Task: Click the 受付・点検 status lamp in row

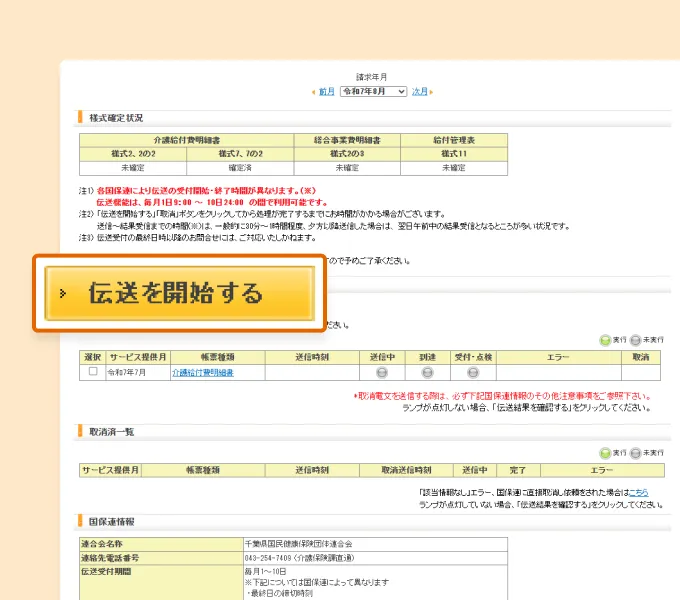Action: (x=473, y=372)
